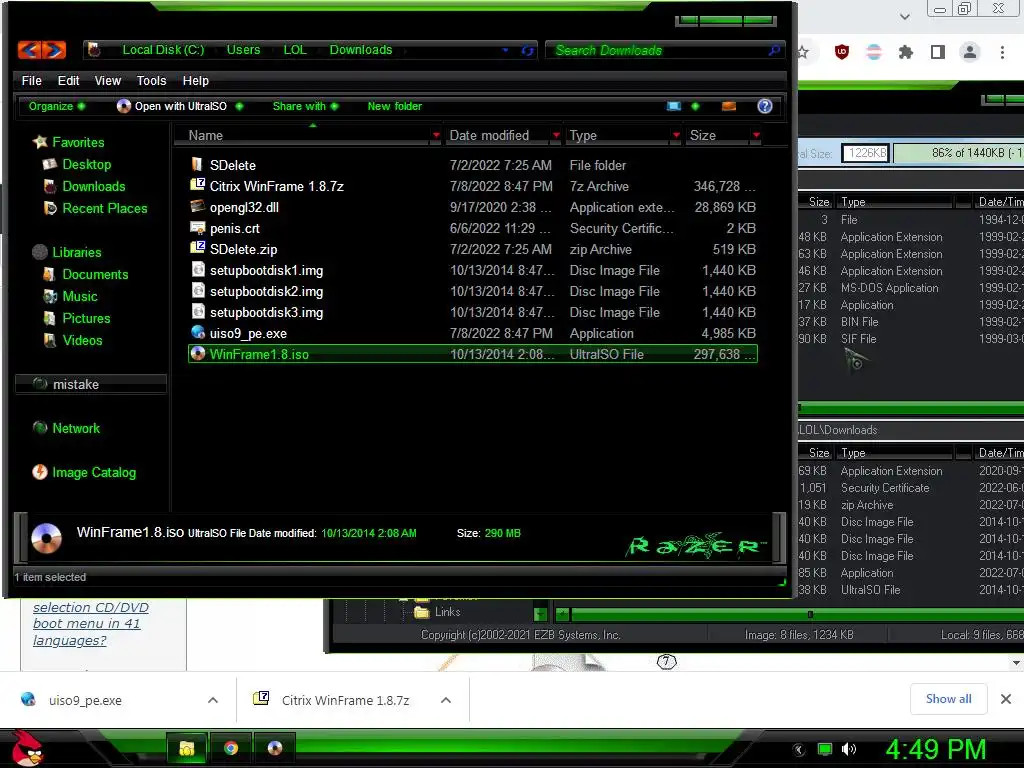Click New folder in the toolbar

point(394,106)
